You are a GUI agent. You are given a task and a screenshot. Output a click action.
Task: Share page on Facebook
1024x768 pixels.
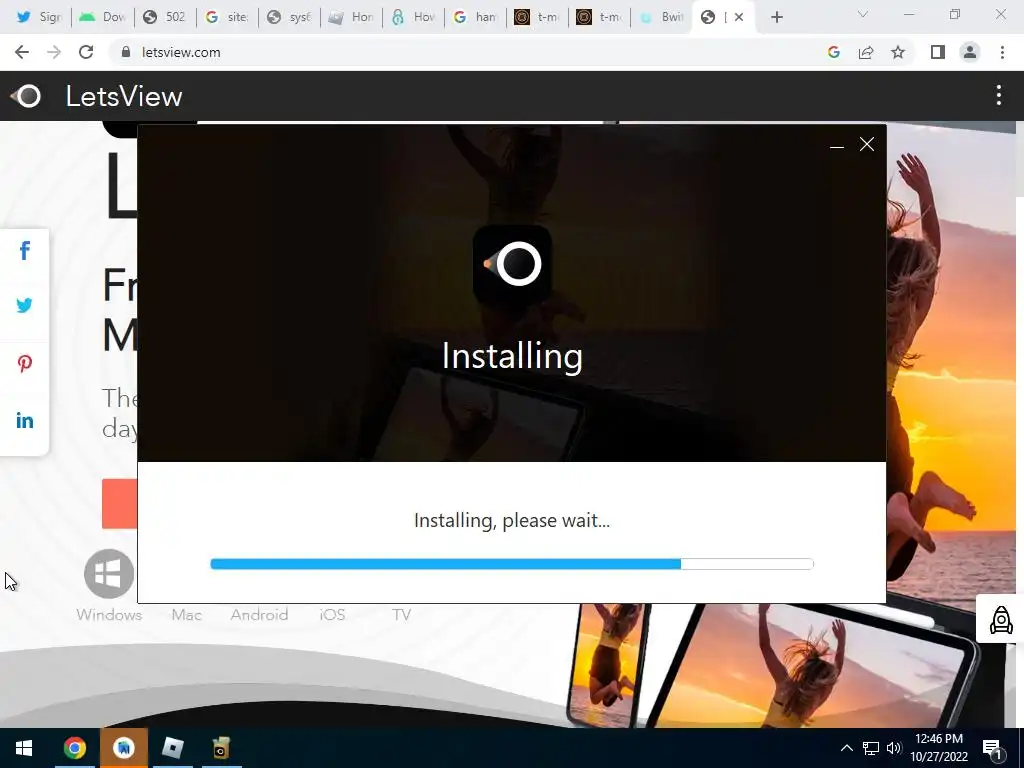(x=25, y=251)
